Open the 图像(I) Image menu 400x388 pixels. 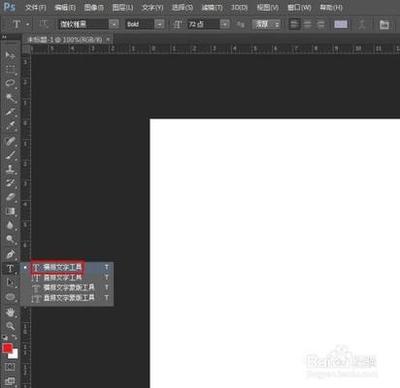tap(94, 7)
